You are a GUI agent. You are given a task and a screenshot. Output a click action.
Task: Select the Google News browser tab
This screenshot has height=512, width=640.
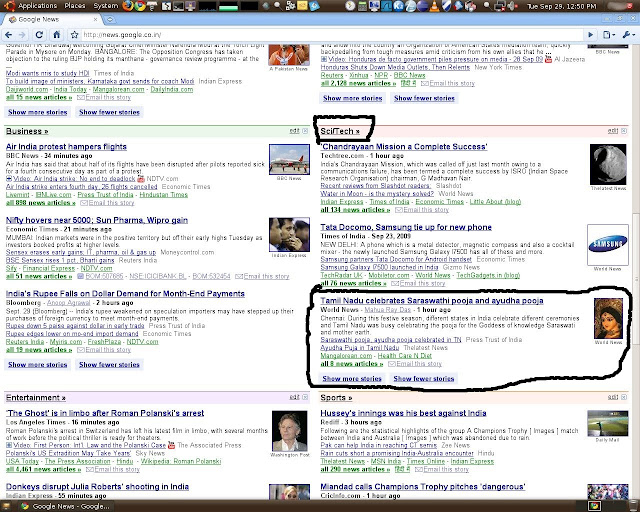51,19
